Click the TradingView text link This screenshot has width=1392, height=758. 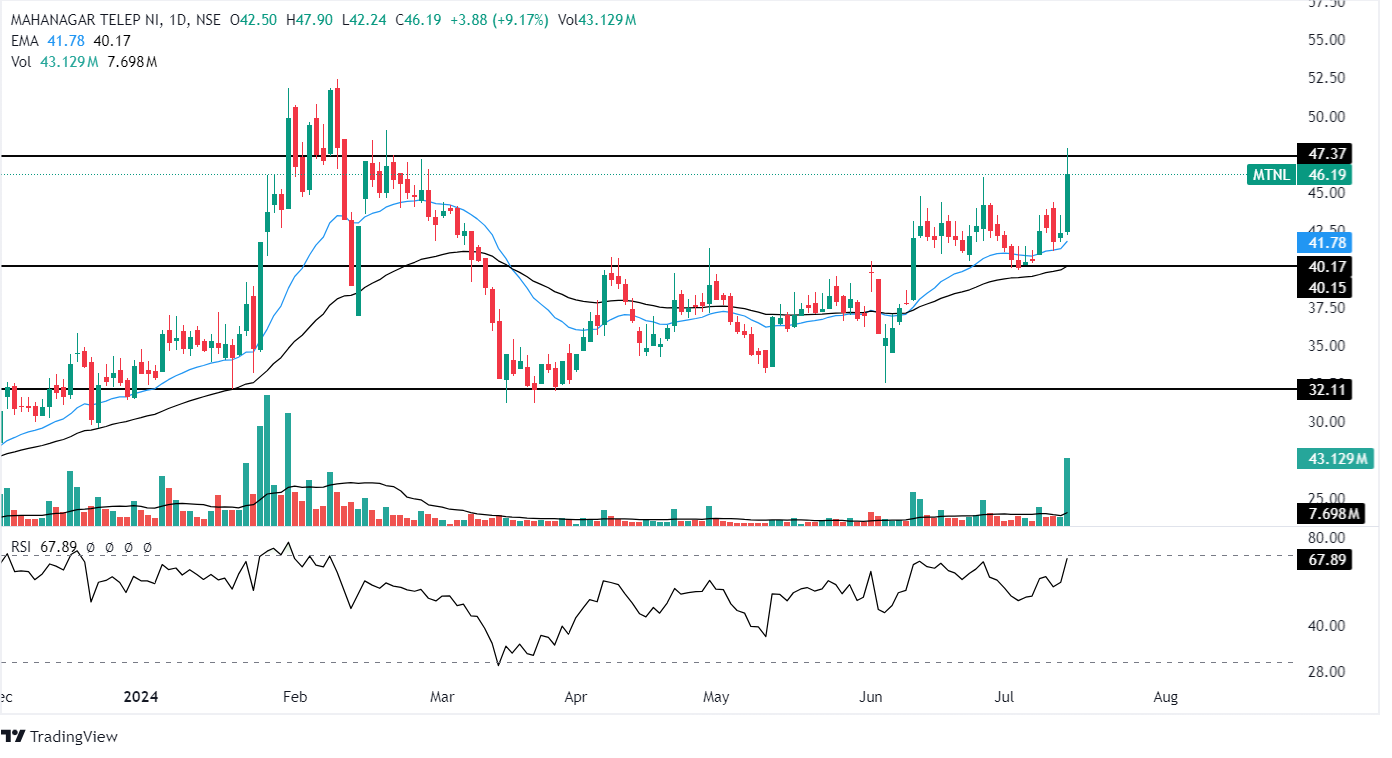click(x=74, y=737)
